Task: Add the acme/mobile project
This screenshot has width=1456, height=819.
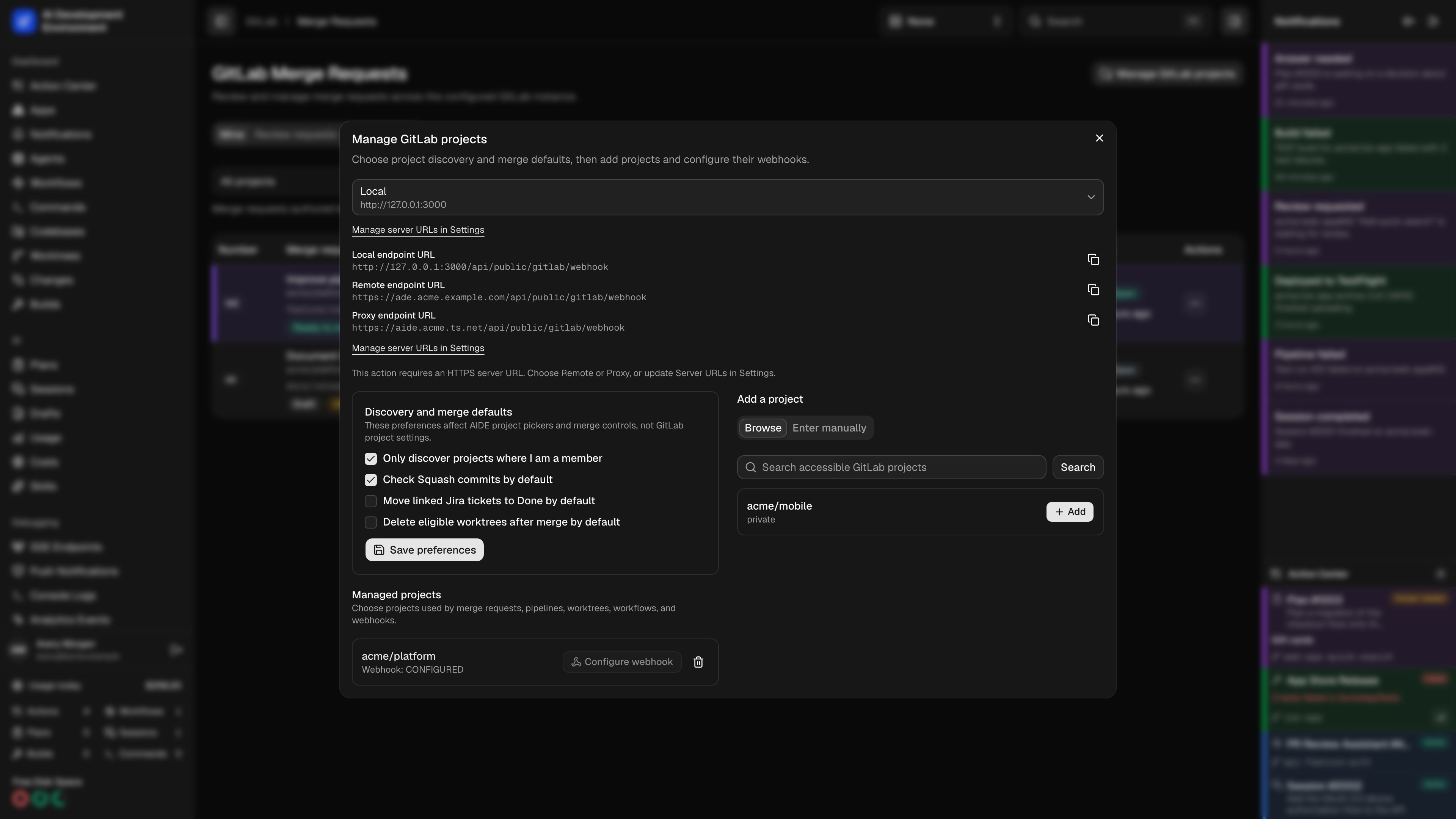Action: pyautogui.click(x=1069, y=511)
